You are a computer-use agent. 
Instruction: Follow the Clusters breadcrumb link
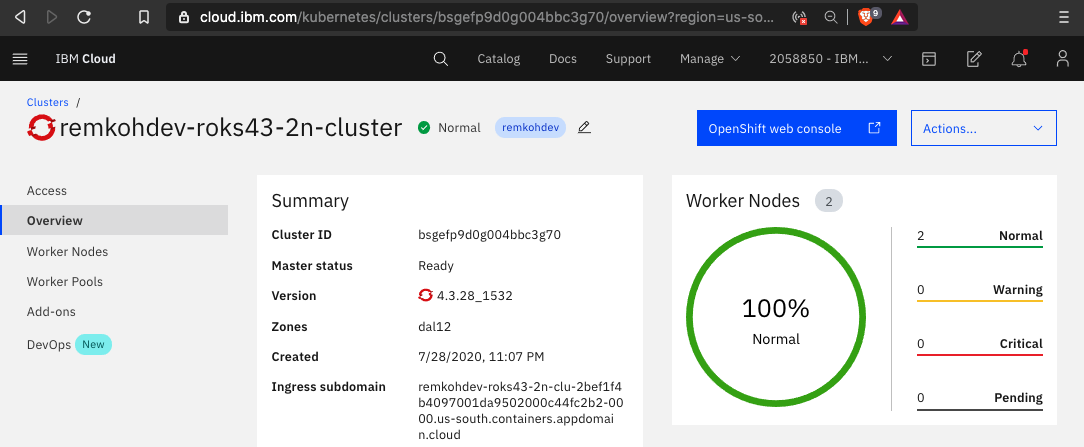tap(48, 102)
